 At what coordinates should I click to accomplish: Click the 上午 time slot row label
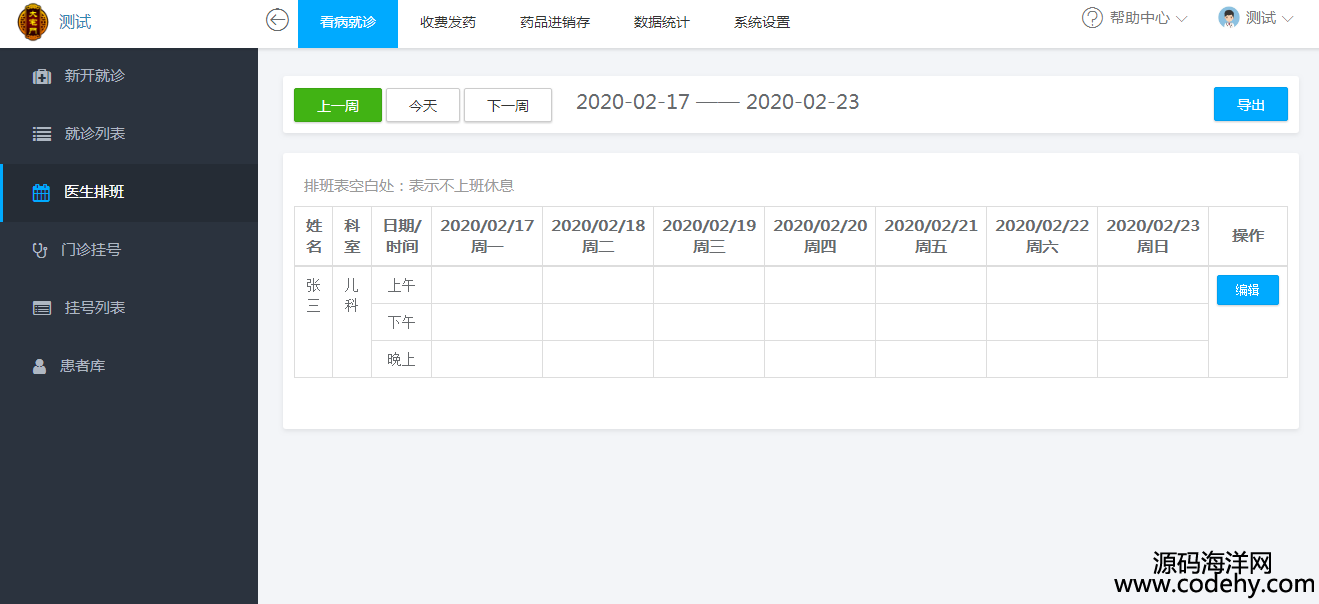[x=402, y=285]
